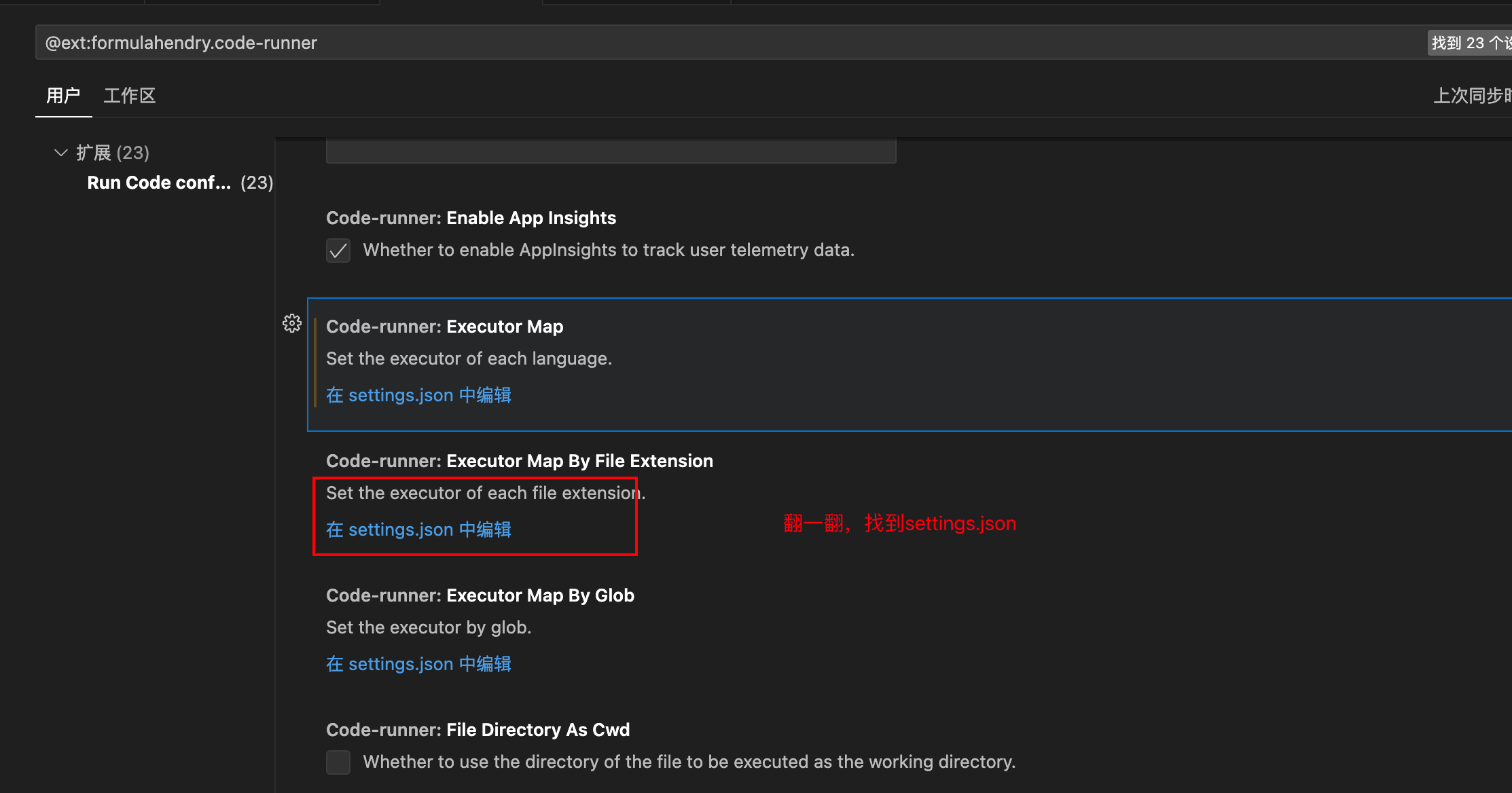Click the Enable App Insights setting title
This screenshot has height=793, width=1512.
point(471,217)
